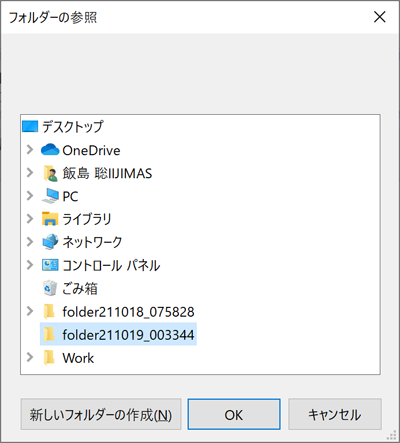The image size is (400, 443).
Task: Click the ネットワーク network icon
Action: pos(50,242)
